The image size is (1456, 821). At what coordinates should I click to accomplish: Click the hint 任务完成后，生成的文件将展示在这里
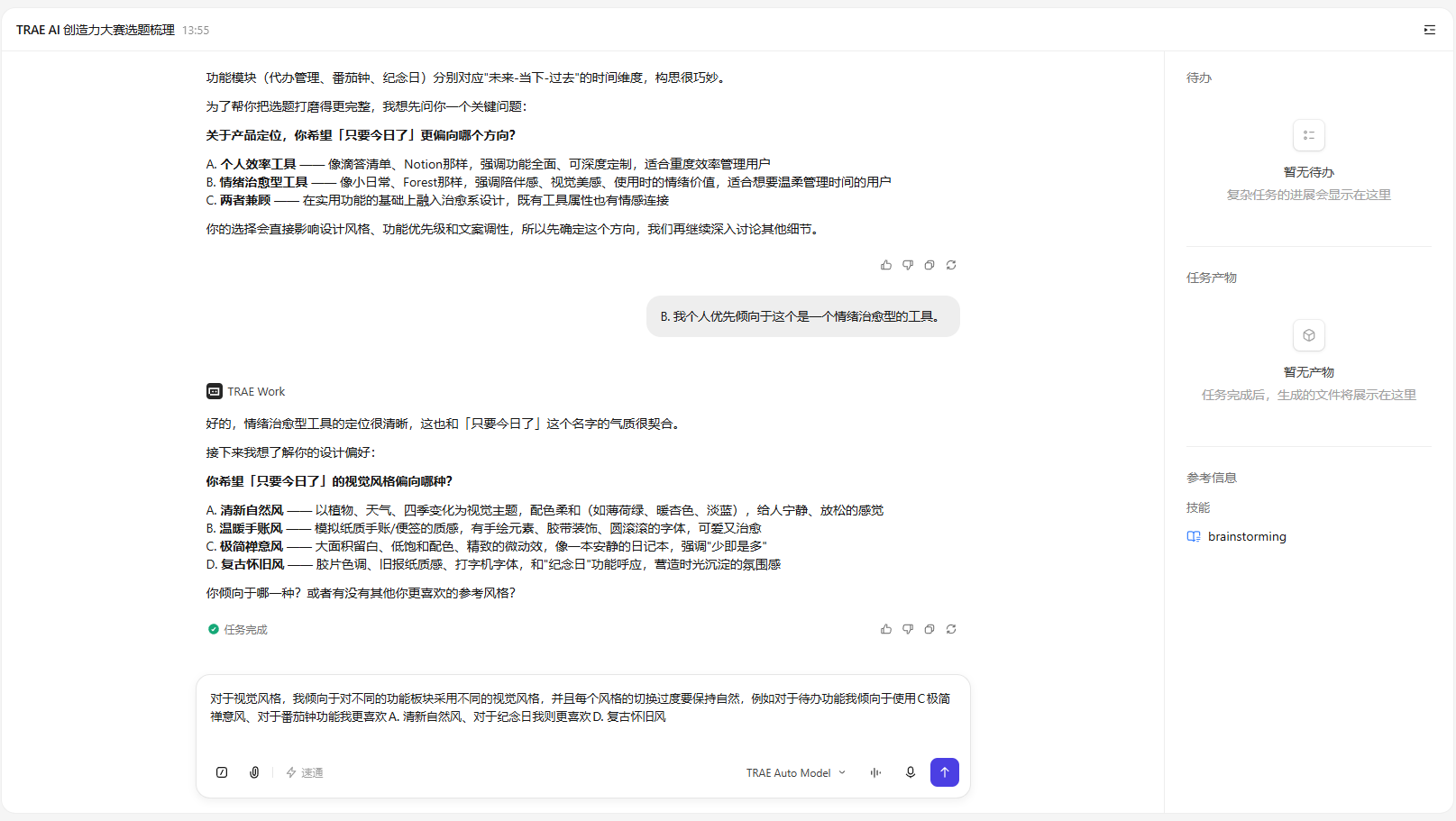coord(1309,395)
